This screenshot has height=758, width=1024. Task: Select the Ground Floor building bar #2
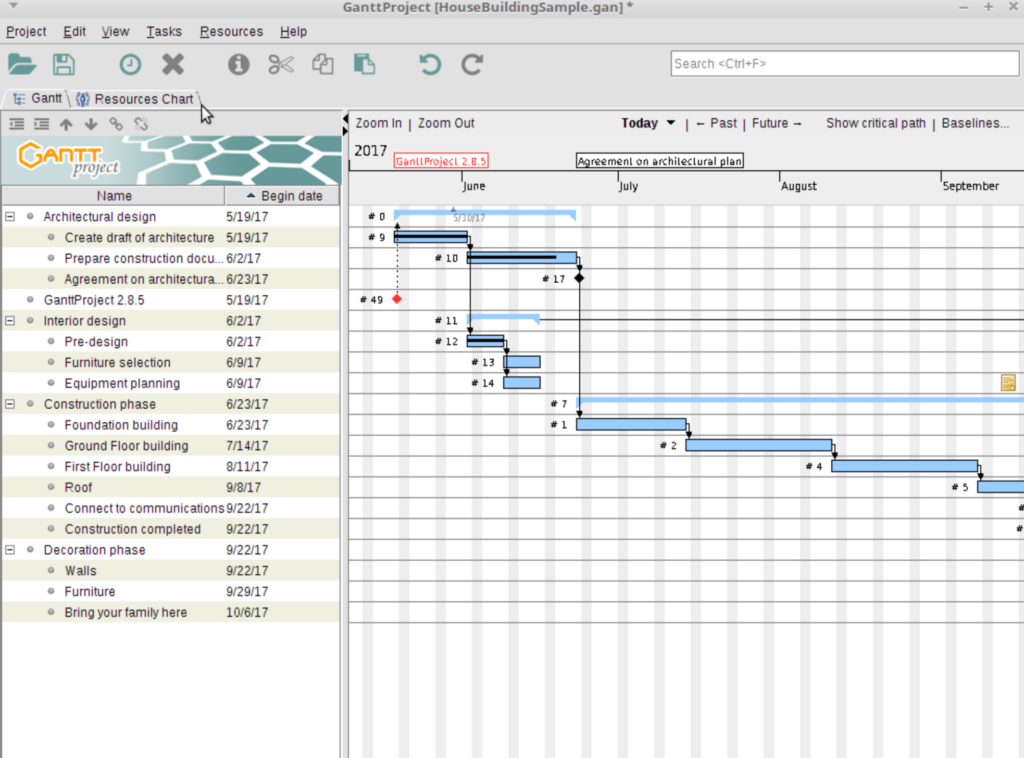coord(759,445)
